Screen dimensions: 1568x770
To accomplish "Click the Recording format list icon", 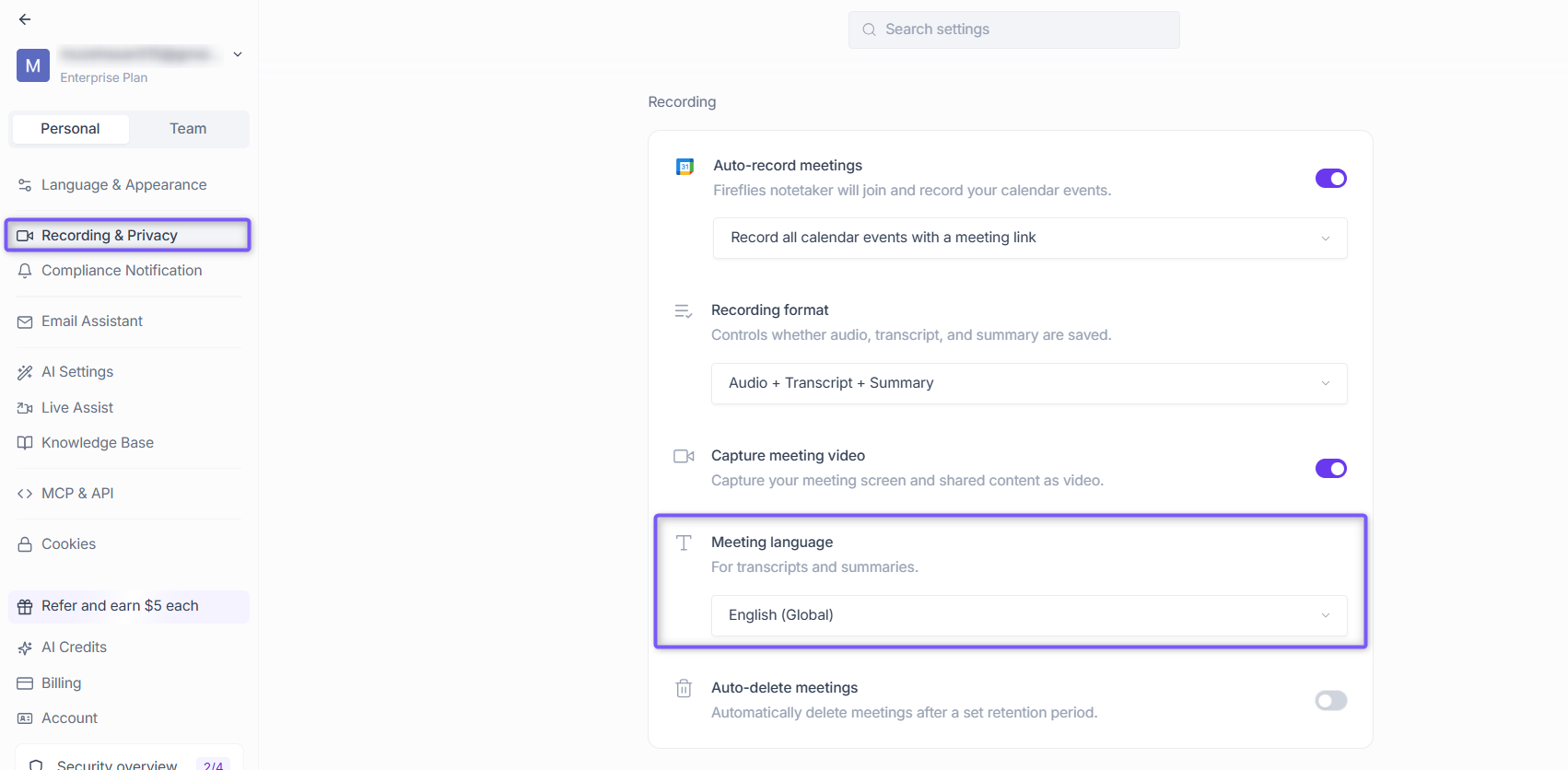I will pos(684,311).
